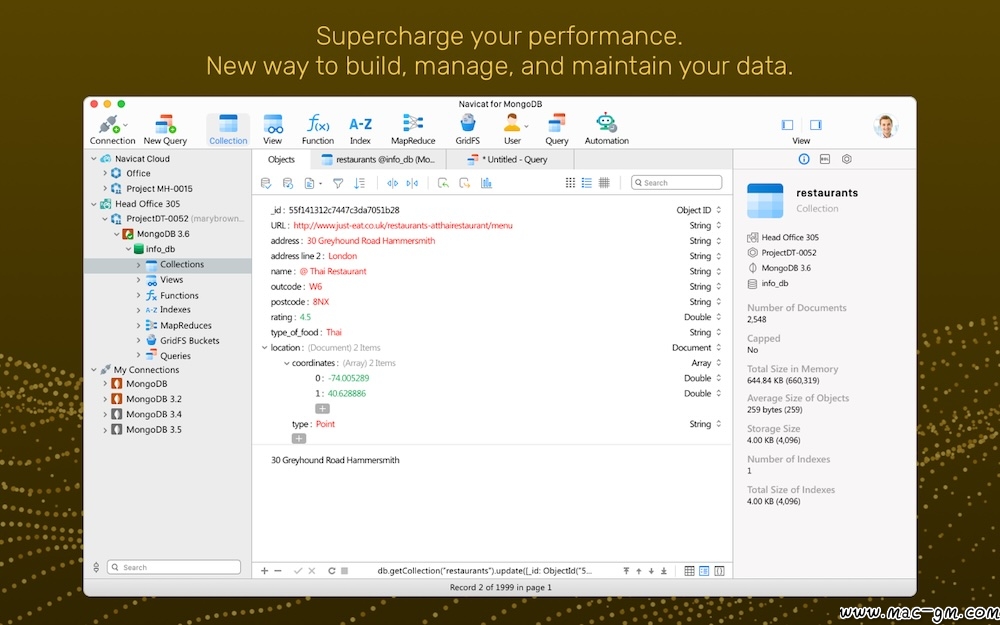Switch to tree view at bottom
The width and height of the screenshot is (1000, 625).
[x=704, y=571]
